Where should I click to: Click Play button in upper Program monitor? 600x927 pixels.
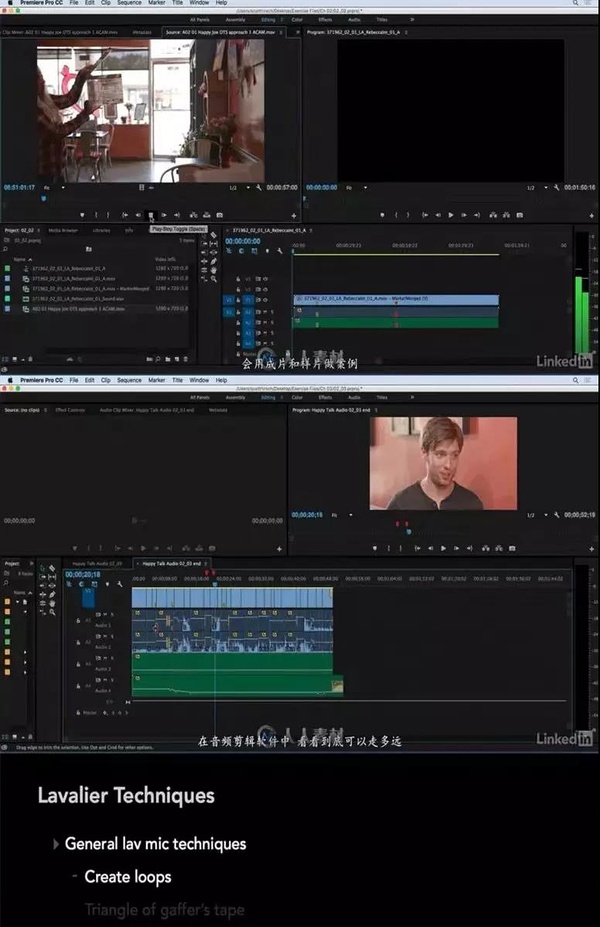450,215
